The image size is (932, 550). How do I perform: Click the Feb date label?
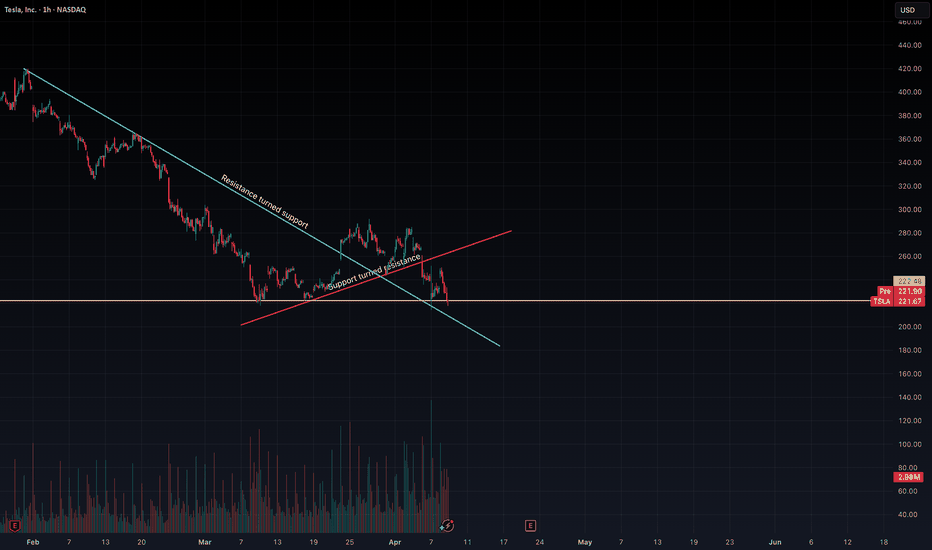point(33,542)
